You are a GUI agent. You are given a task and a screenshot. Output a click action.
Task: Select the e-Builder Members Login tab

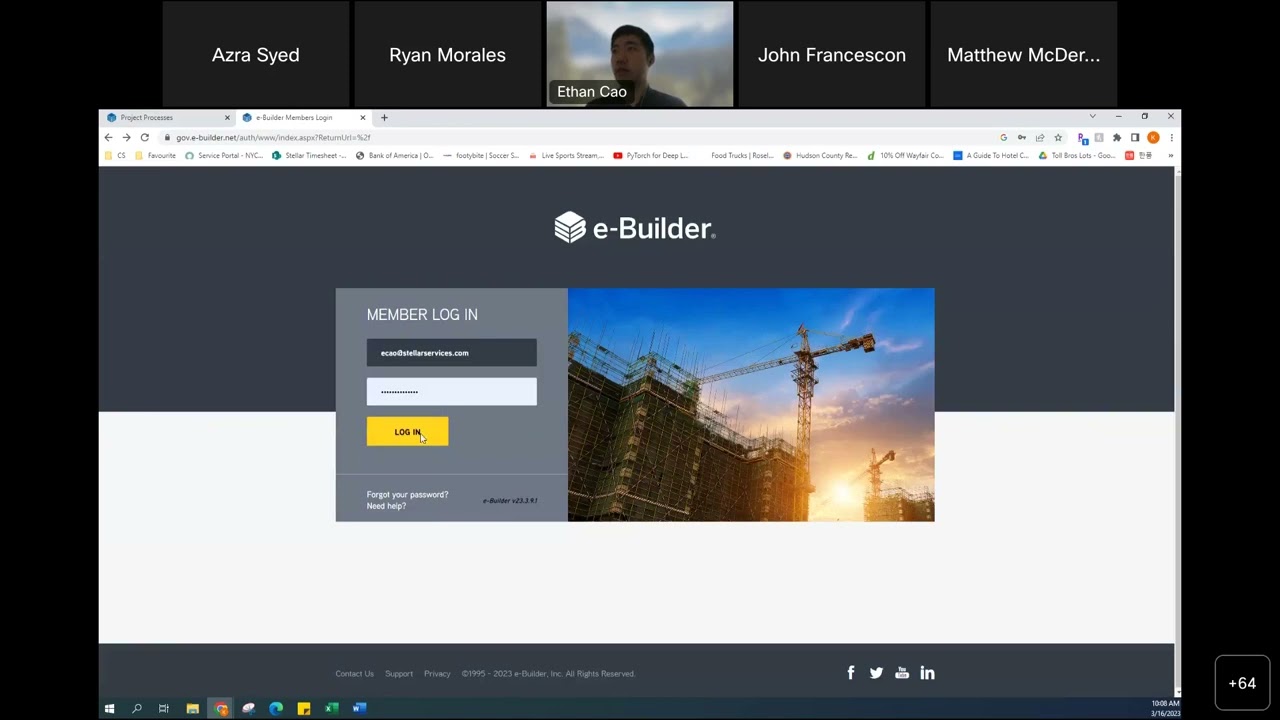point(304,117)
